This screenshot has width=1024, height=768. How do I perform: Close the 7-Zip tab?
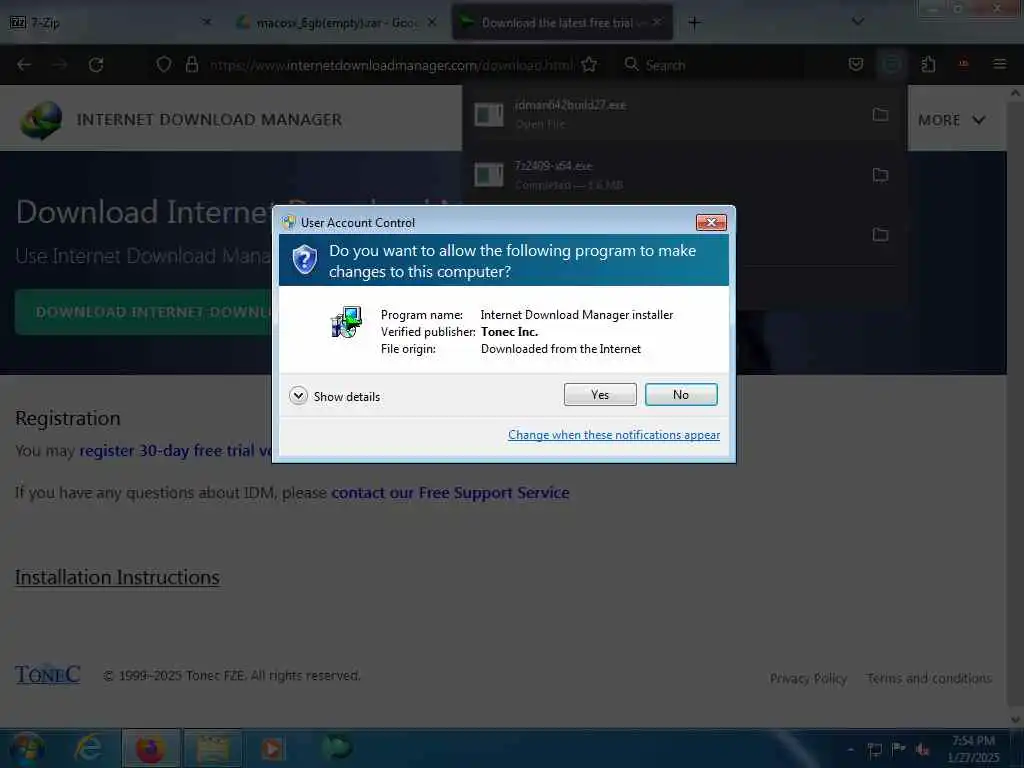207,22
